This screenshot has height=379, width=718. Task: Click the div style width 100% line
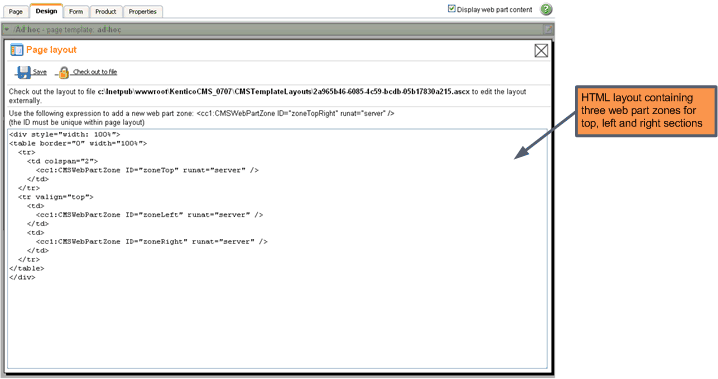(65, 135)
